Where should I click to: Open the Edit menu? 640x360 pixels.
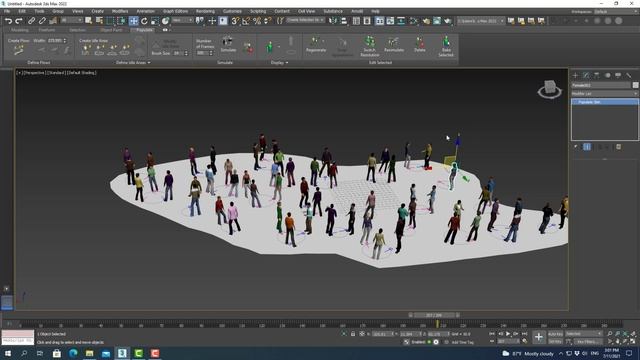coord(22,11)
